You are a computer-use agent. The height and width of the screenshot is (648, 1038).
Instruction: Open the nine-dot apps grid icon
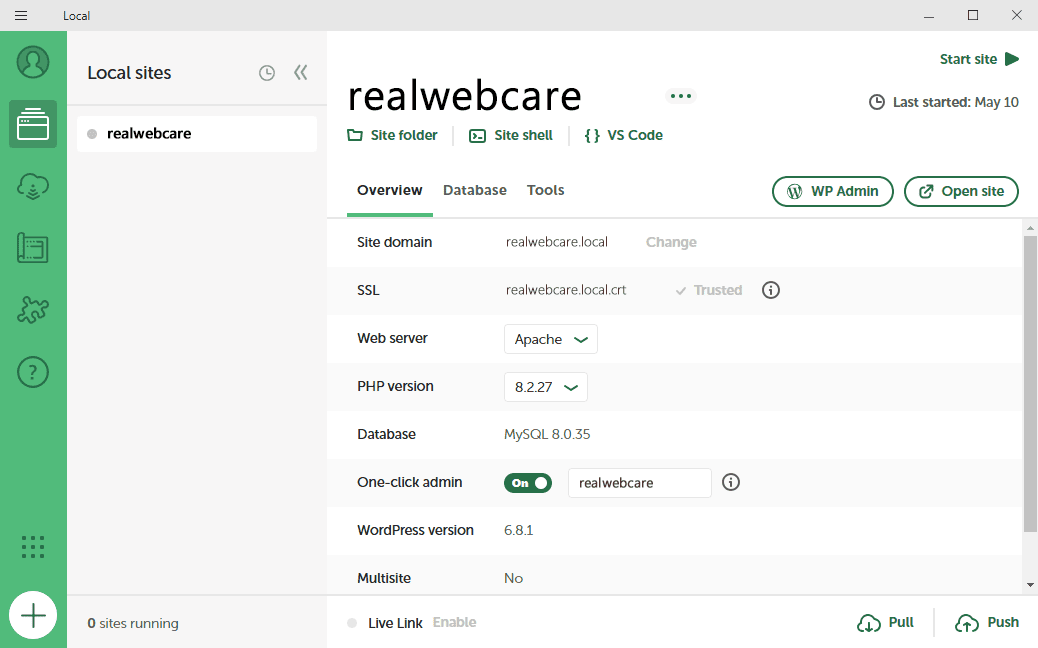(32, 547)
